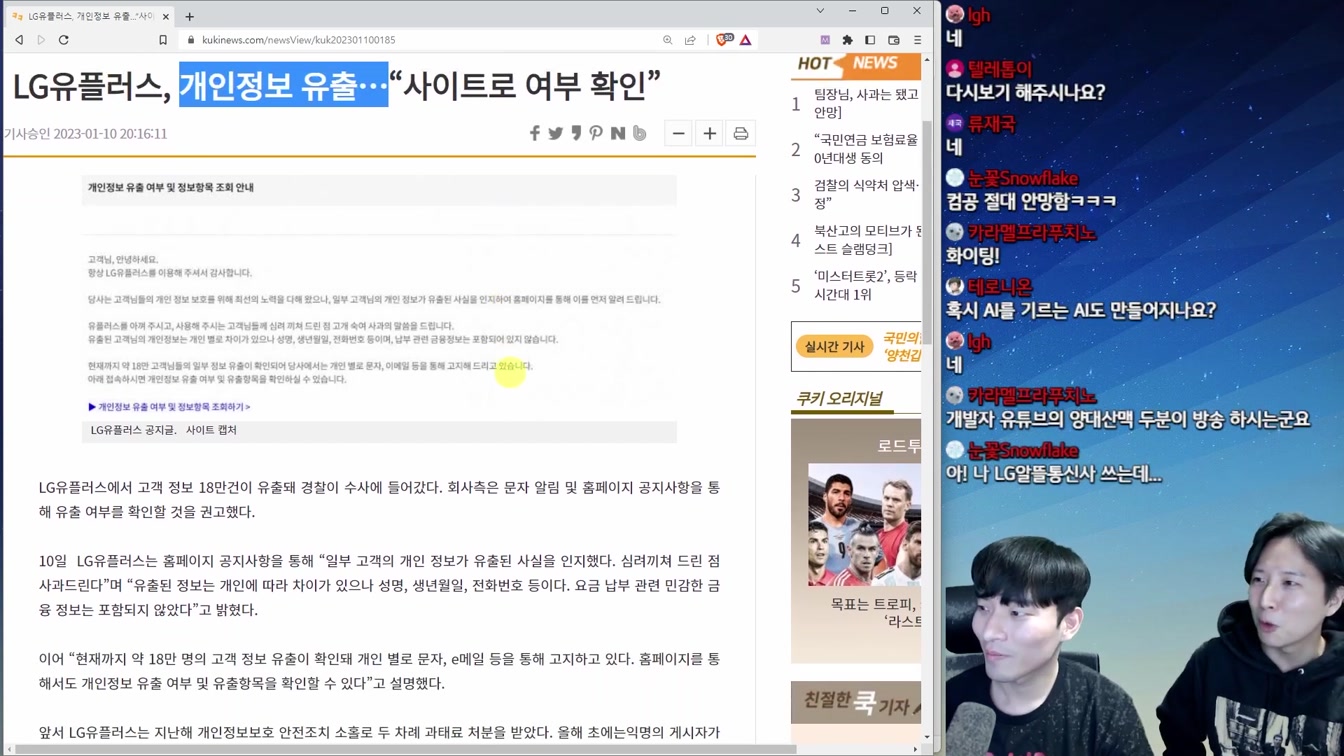Open the zoom magnifier icon in address bar
The width and height of the screenshot is (1344, 756).
click(x=667, y=40)
